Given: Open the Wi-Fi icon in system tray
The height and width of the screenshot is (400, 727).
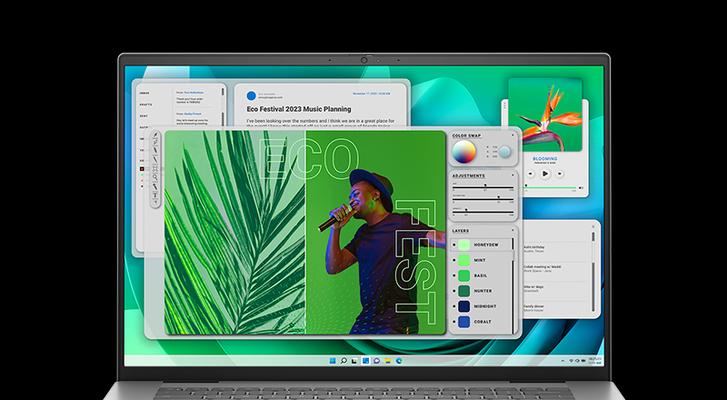Looking at the screenshot, I should (x=571, y=361).
